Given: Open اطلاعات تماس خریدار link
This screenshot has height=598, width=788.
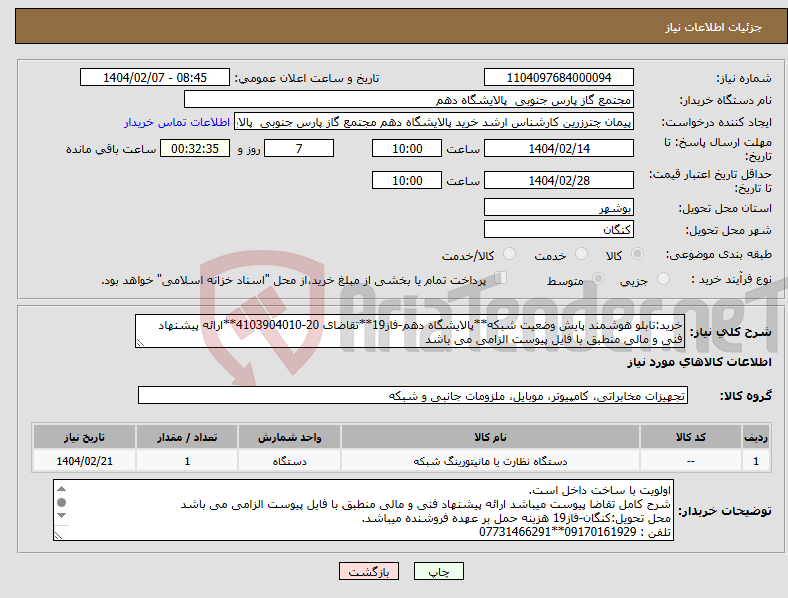Looking at the screenshot, I should coord(177,122).
